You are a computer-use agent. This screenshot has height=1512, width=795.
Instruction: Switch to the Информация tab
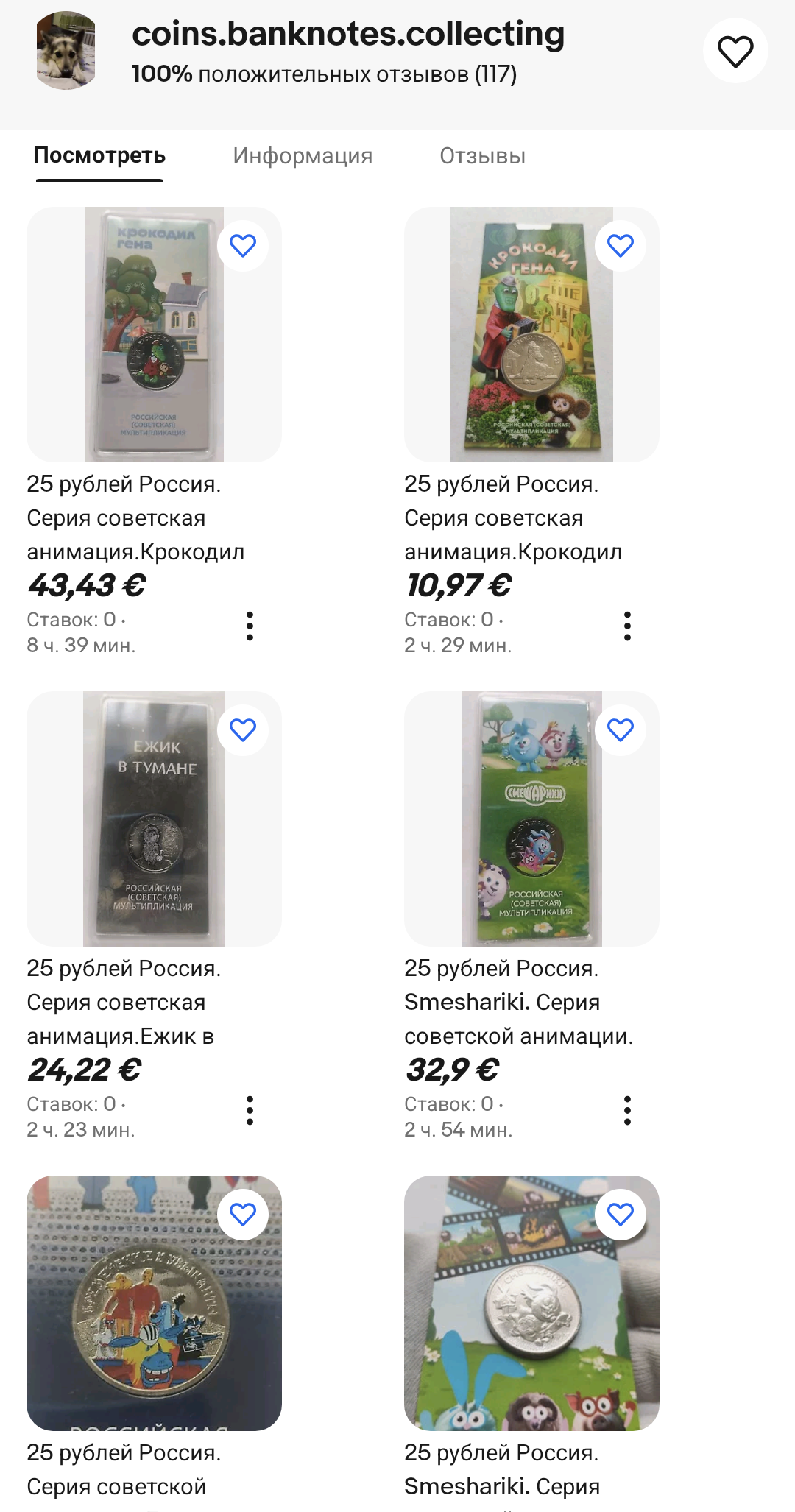coord(303,156)
